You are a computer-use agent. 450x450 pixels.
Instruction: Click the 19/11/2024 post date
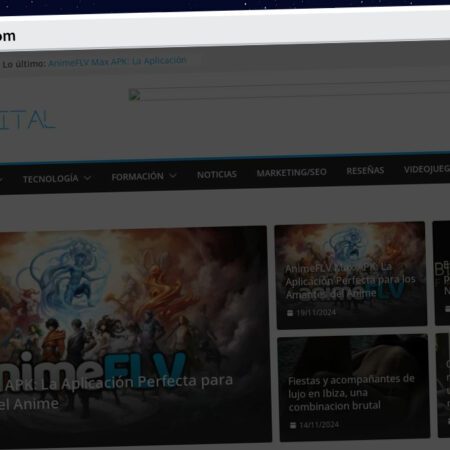tap(316, 313)
